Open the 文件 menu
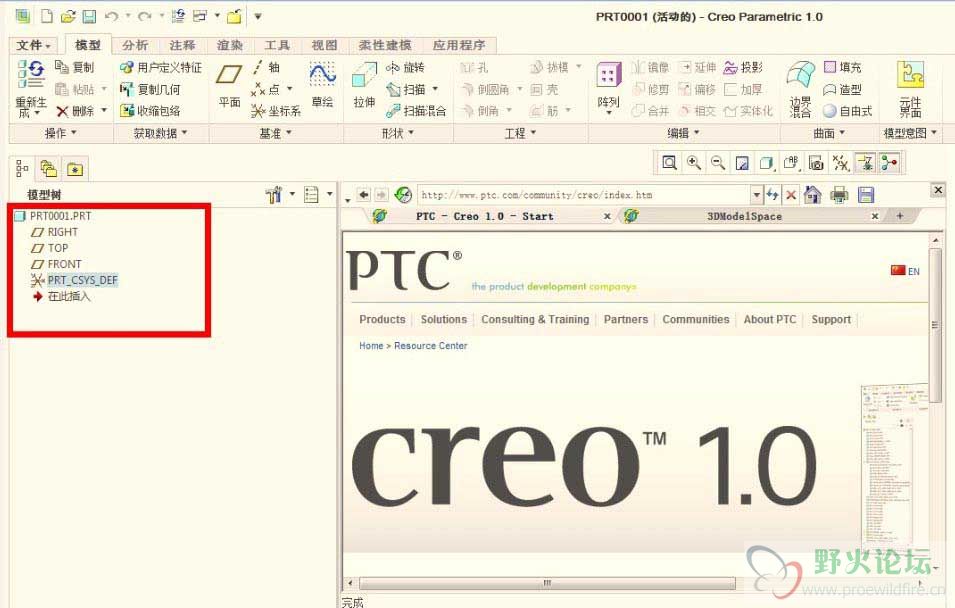Screen dimensions: 955x608 [x=33, y=45]
